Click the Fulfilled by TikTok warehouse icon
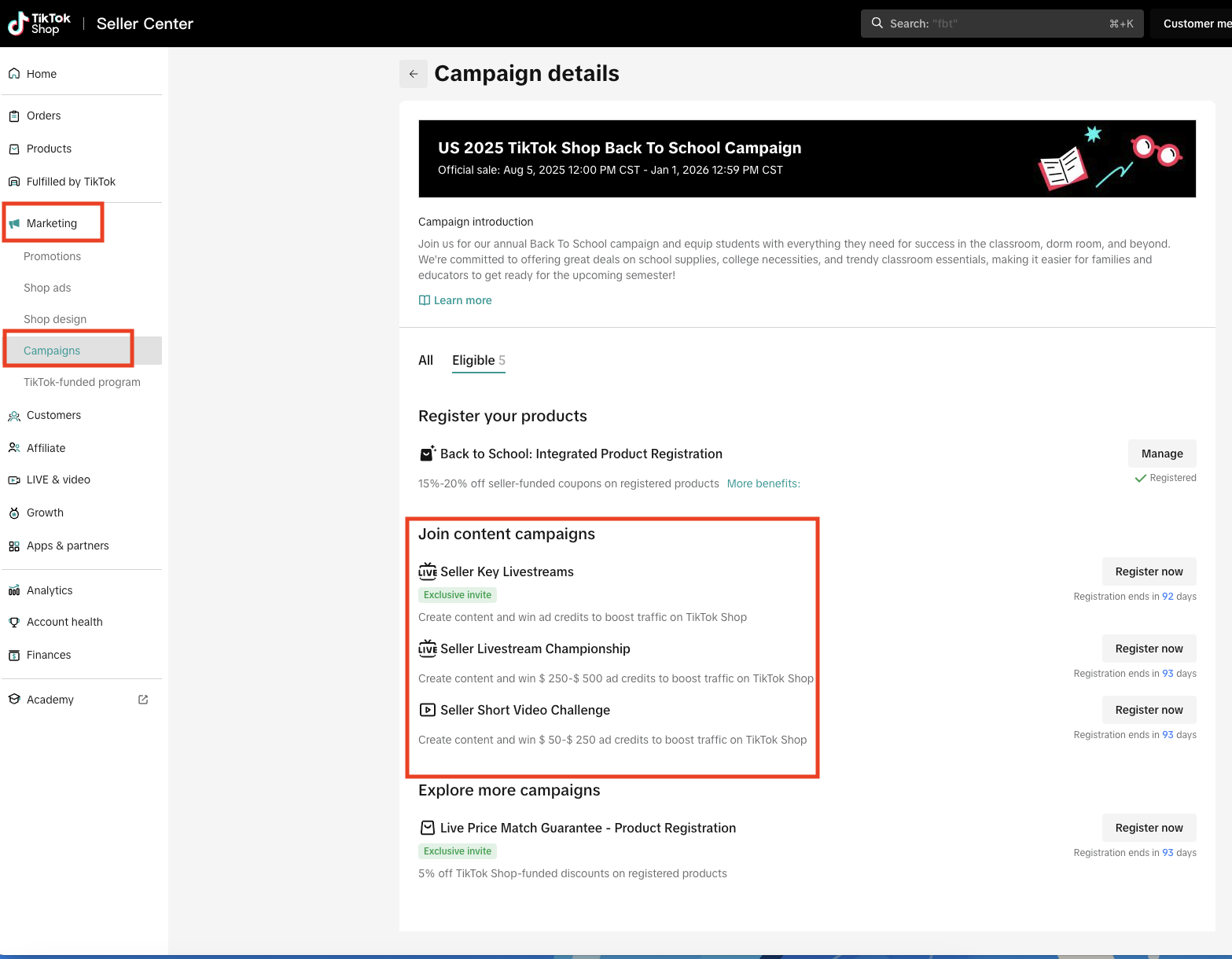This screenshot has width=1232, height=959. click(14, 182)
